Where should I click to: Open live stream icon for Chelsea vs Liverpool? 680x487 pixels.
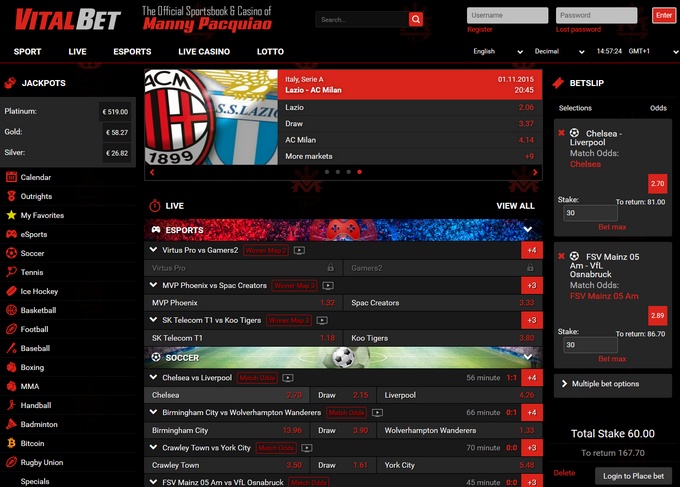(288, 378)
